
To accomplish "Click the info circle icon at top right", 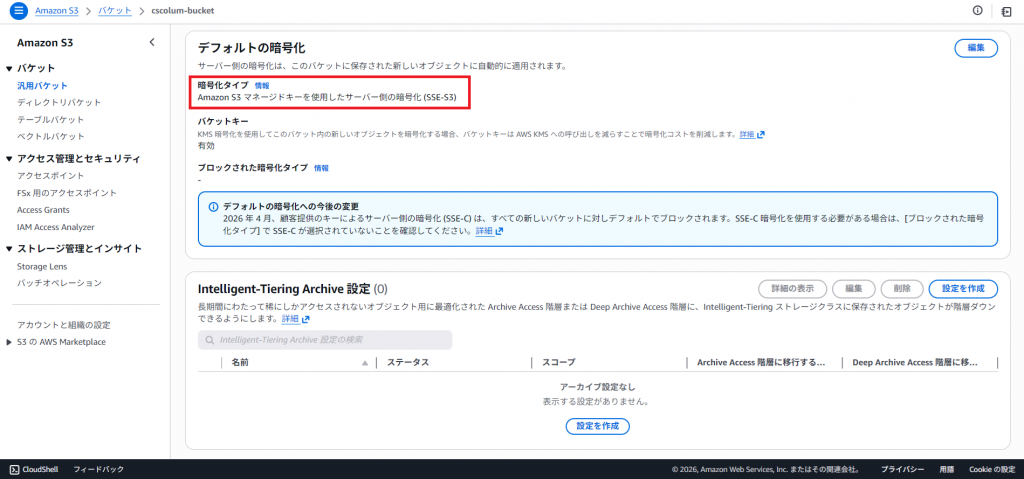I will coord(977,10).
